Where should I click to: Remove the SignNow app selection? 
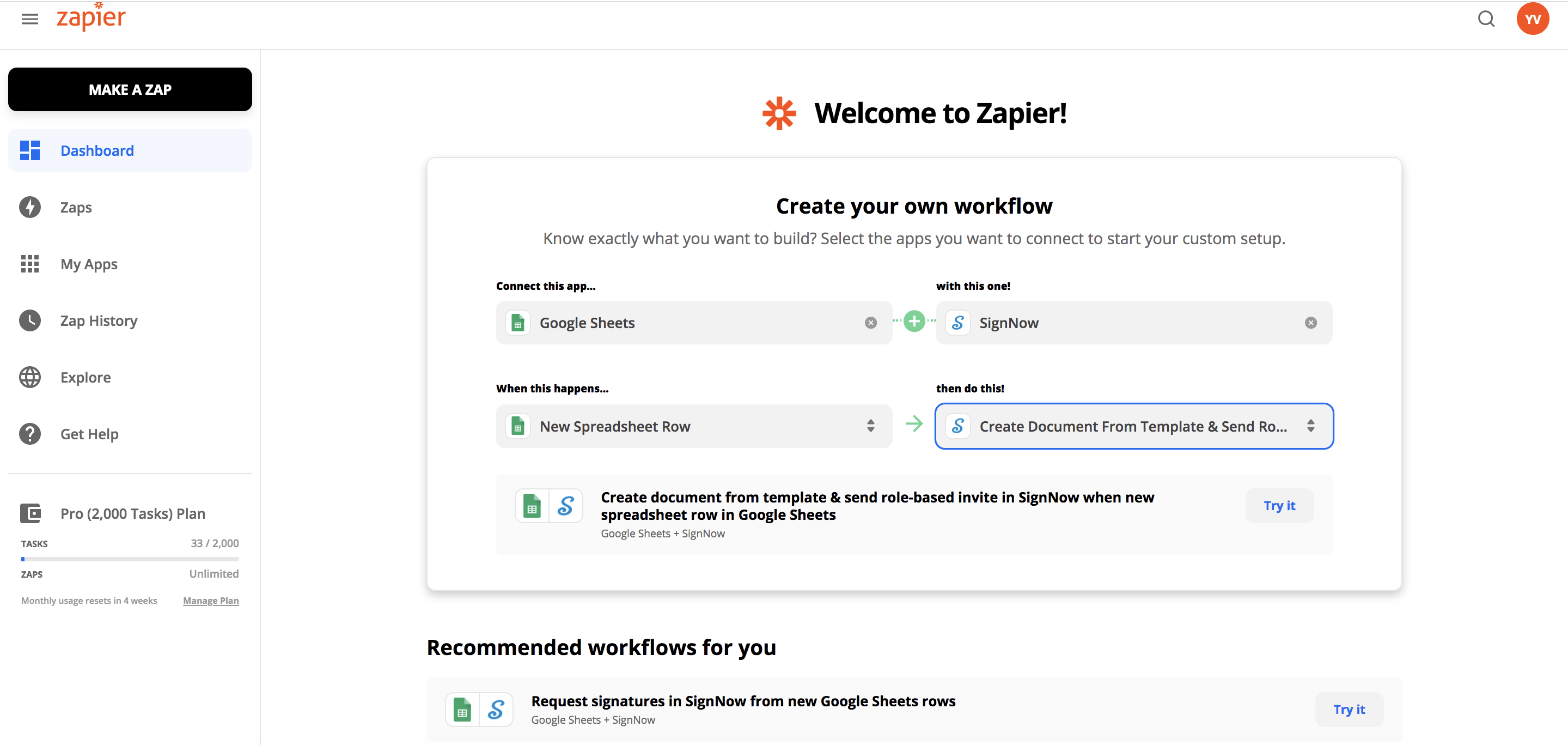[x=1310, y=323]
